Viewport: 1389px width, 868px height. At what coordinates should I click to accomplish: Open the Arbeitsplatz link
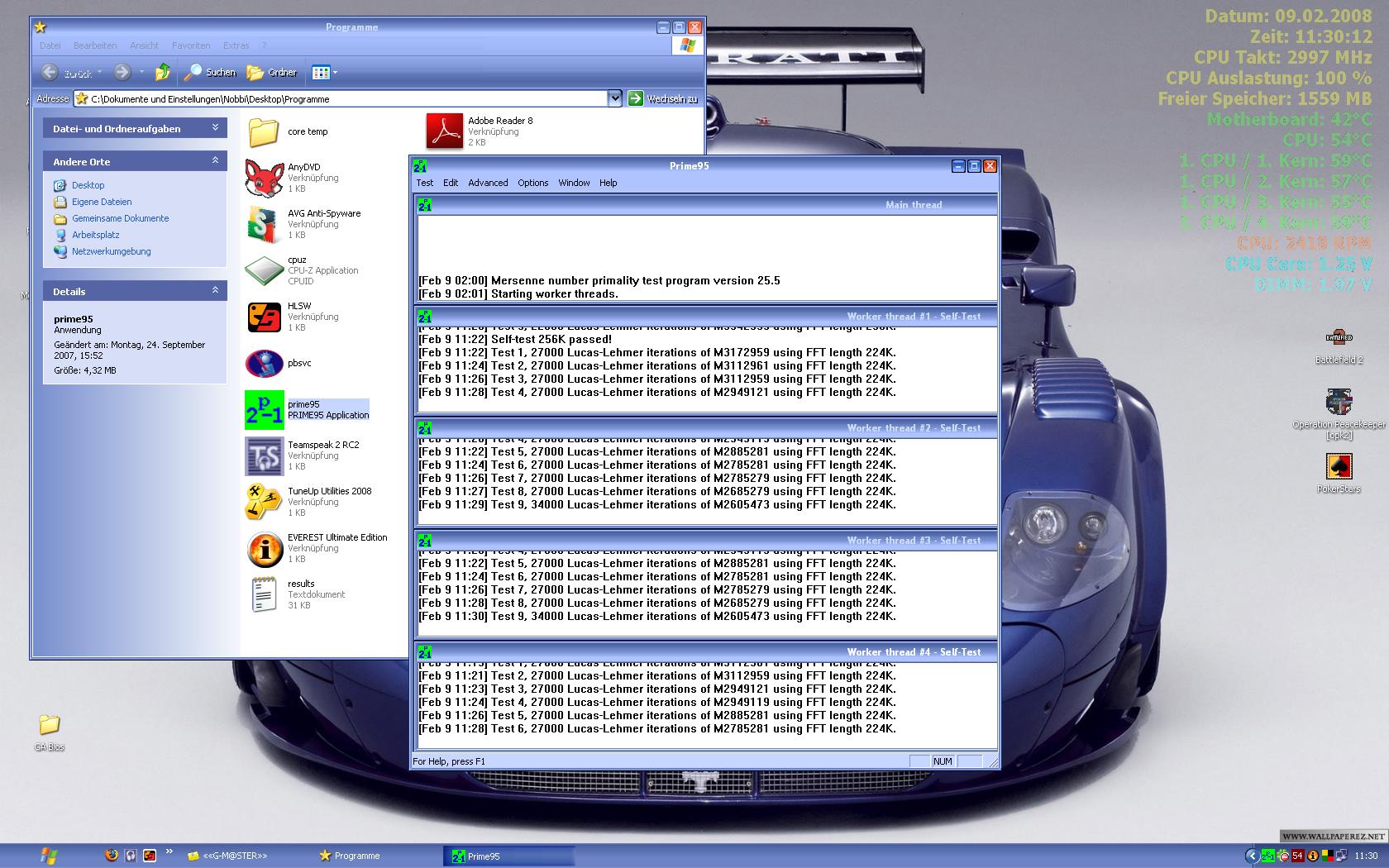pos(96,235)
